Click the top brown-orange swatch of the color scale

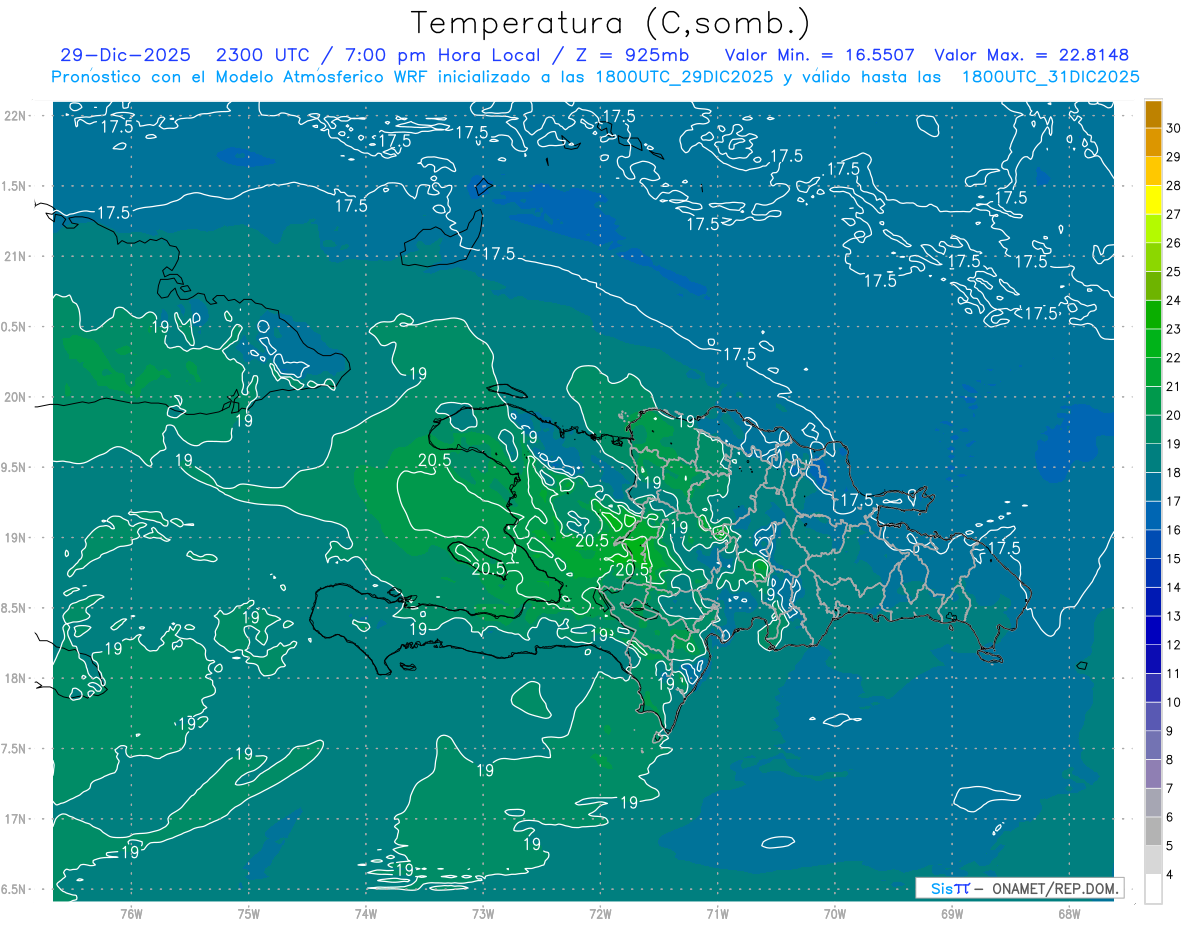pos(1153,115)
